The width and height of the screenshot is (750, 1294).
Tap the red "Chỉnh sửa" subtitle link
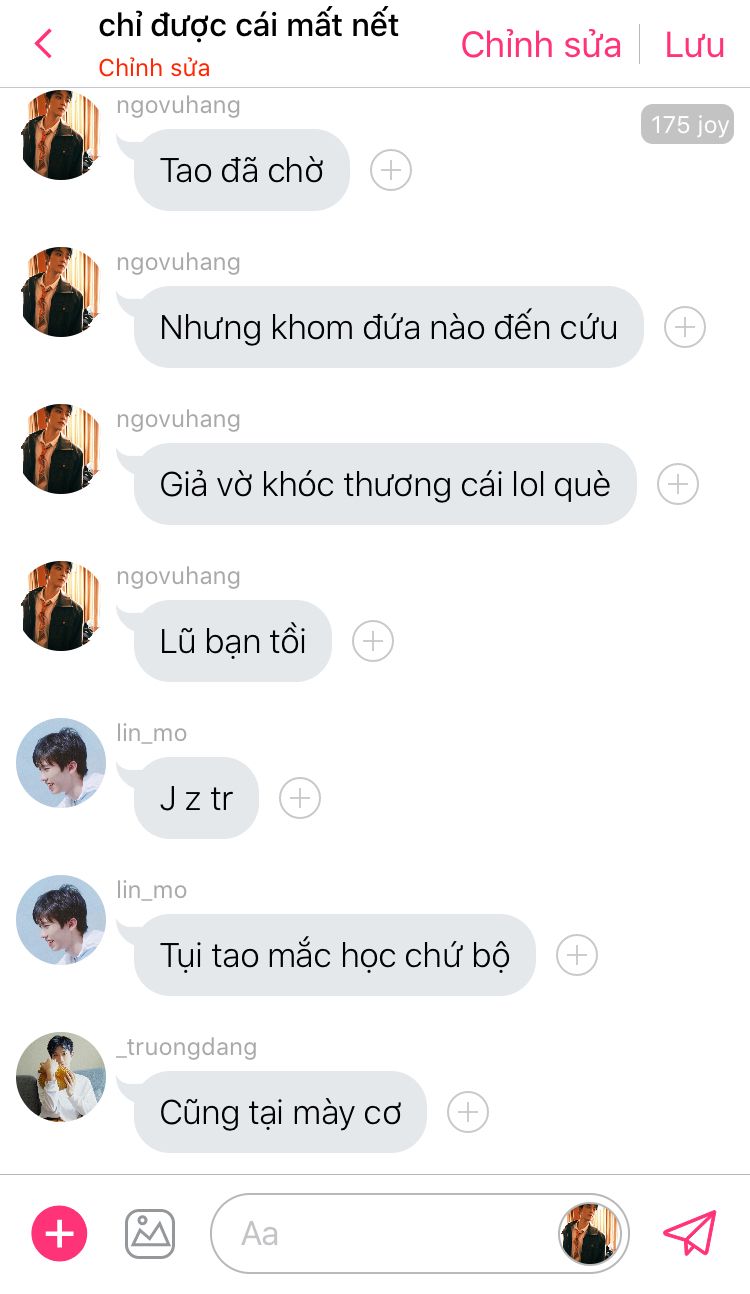[154, 69]
